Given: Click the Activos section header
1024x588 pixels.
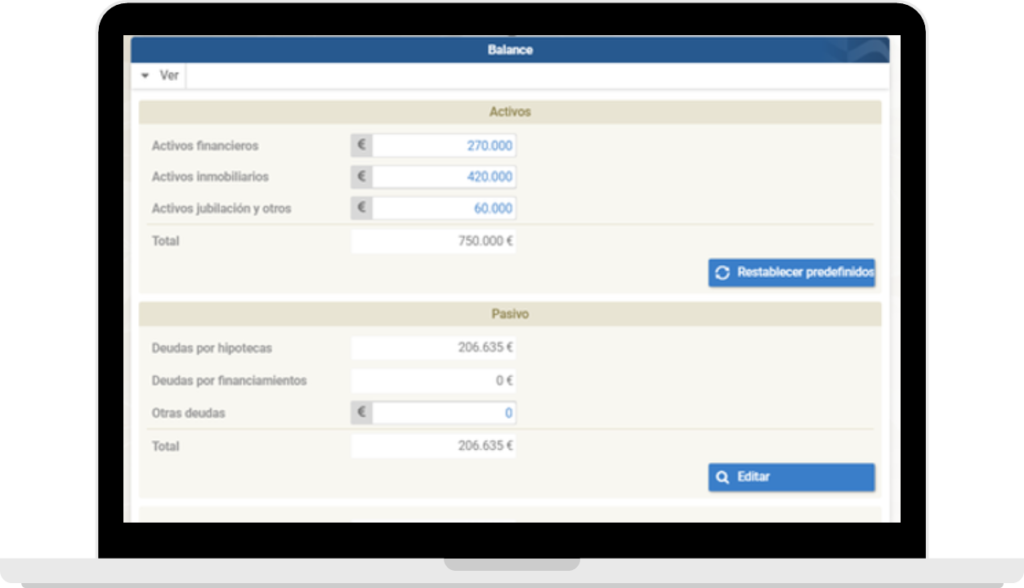Looking at the screenshot, I should [x=510, y=112].
